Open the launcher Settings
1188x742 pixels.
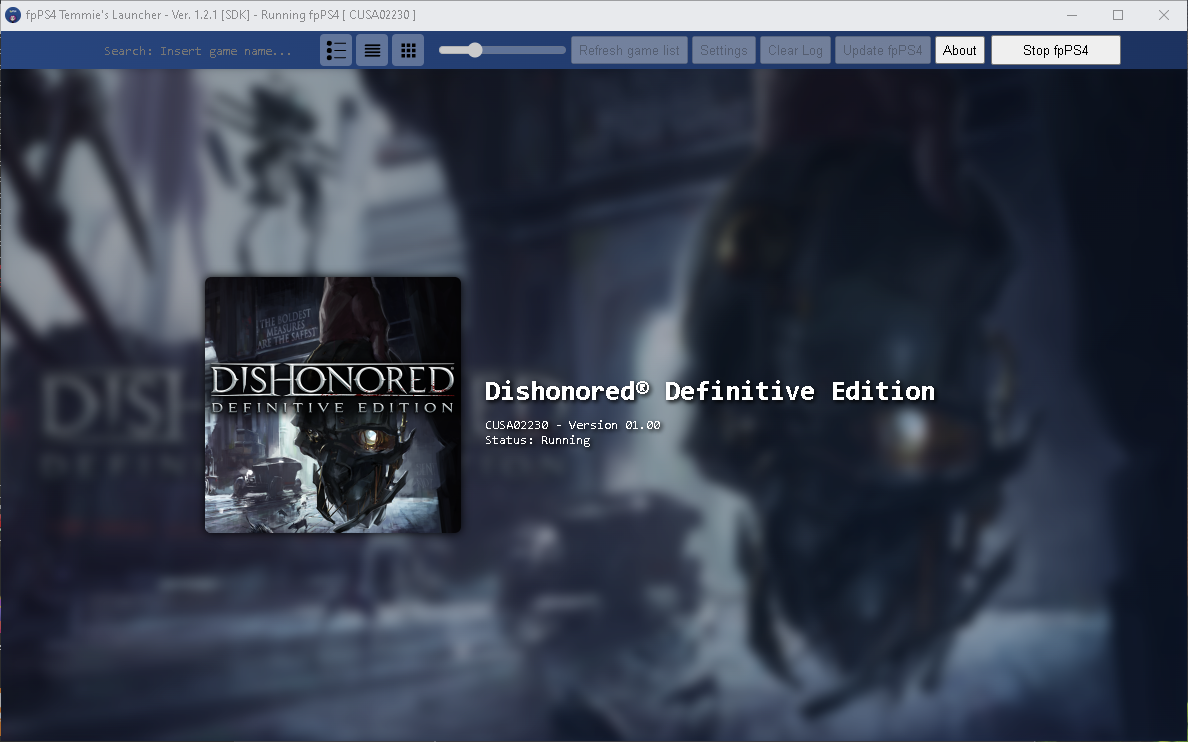(723, 49)
